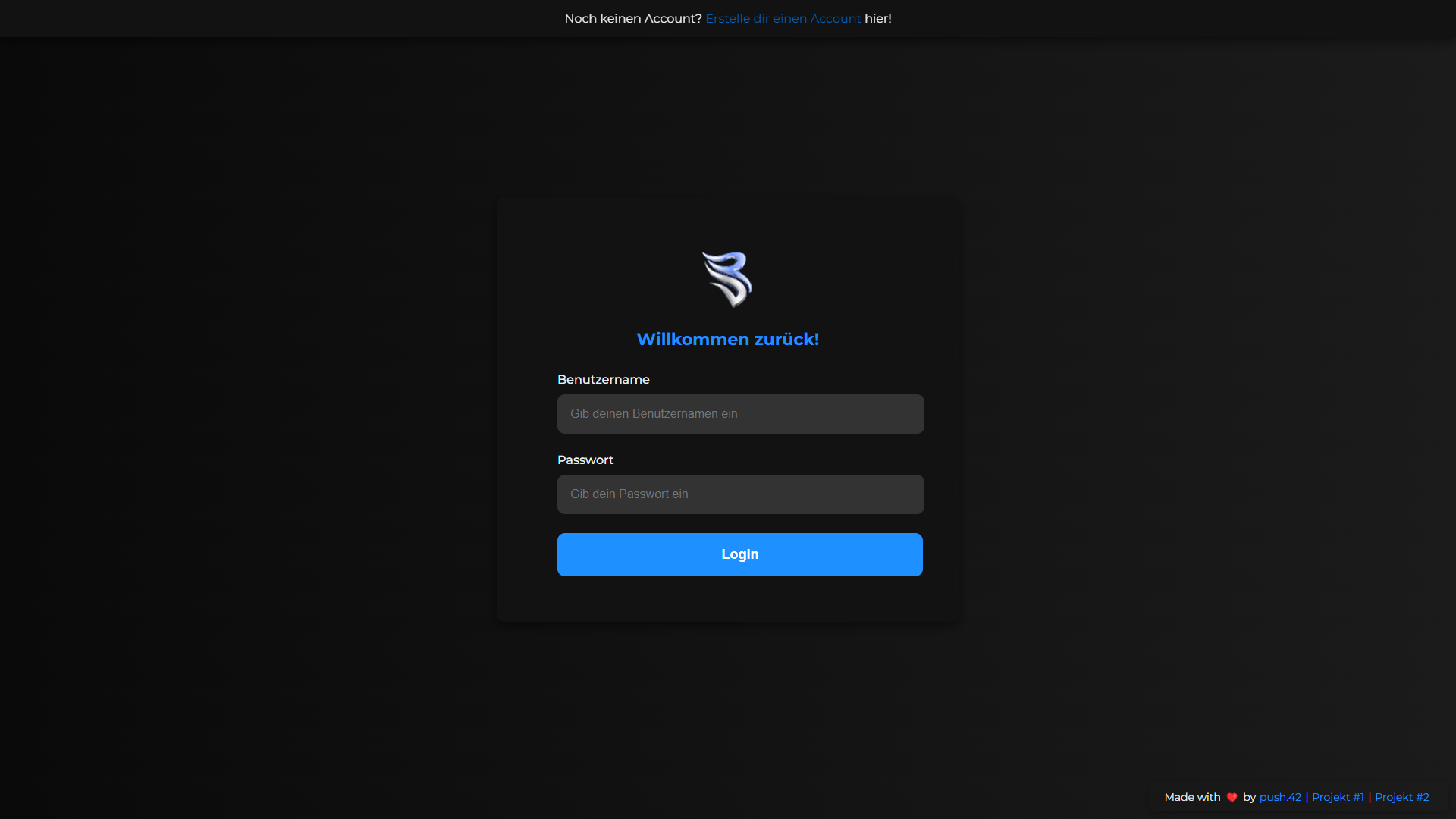Open the push.42 link in footer
Image resolution: width=1456 pixels, height=819 pixels.
(x=1279, y=797)
